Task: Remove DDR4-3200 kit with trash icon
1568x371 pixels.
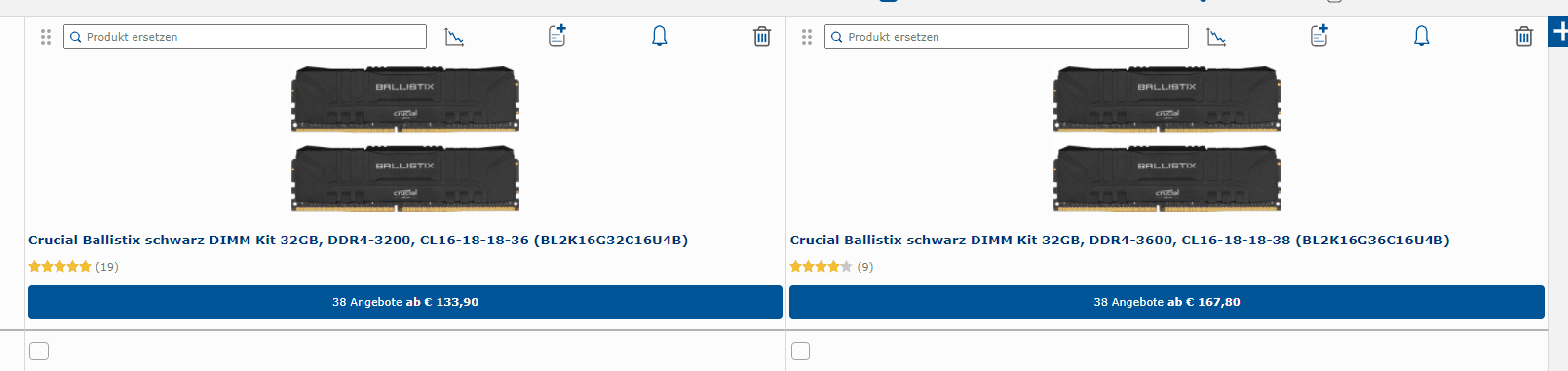Action: 762,37
